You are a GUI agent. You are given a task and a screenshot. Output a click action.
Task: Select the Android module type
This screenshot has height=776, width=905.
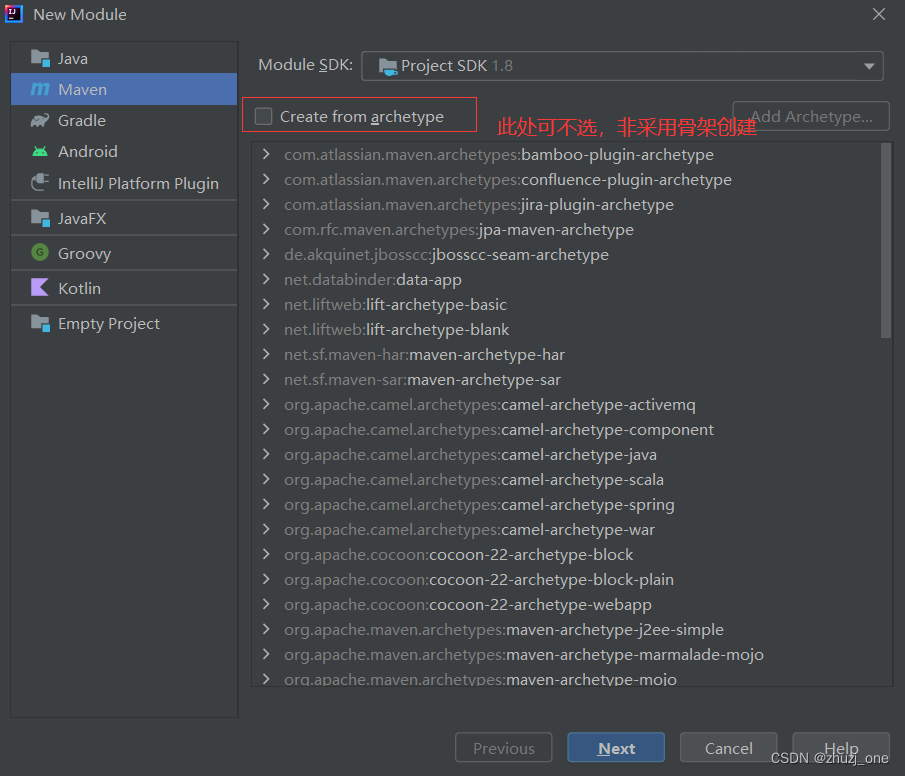tap(124, 151)
